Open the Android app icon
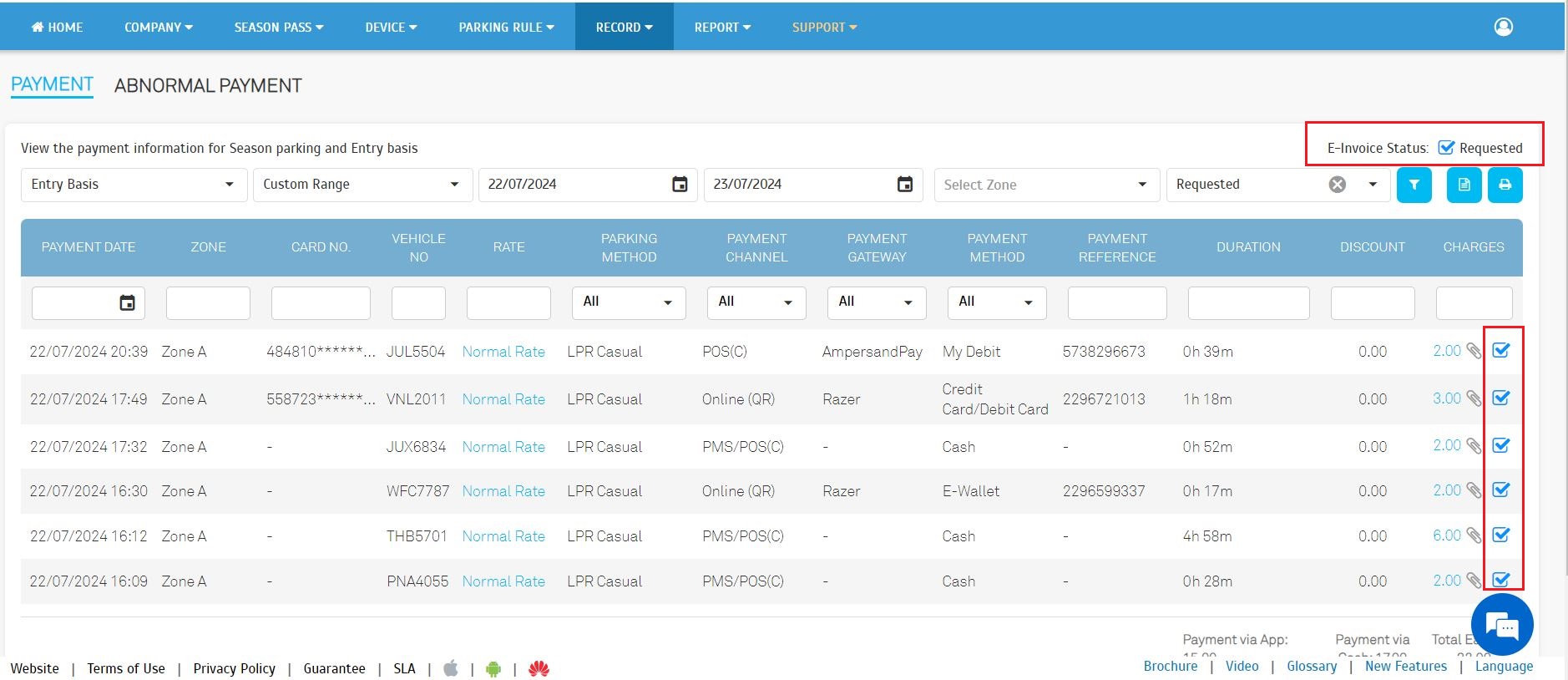This screenshot has height=680, width=1568. (493, 668)
